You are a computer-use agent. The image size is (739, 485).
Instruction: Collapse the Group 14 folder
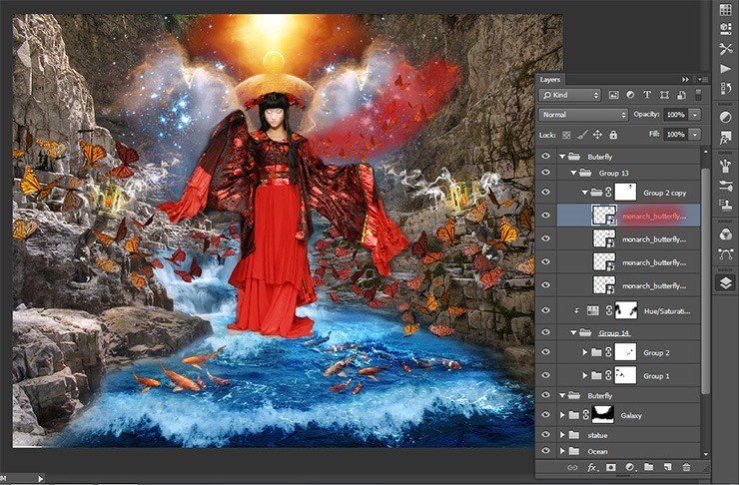pos(574,333)
